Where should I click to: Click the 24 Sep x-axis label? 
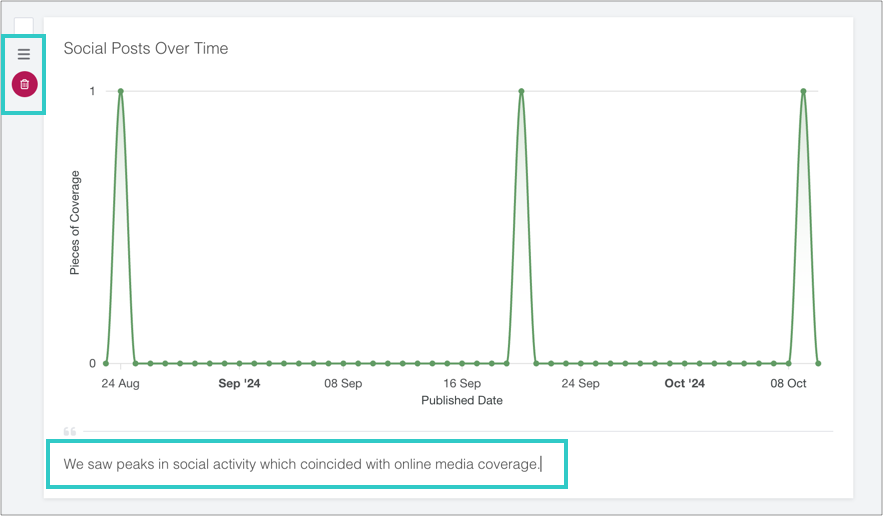tap(580, 384)
